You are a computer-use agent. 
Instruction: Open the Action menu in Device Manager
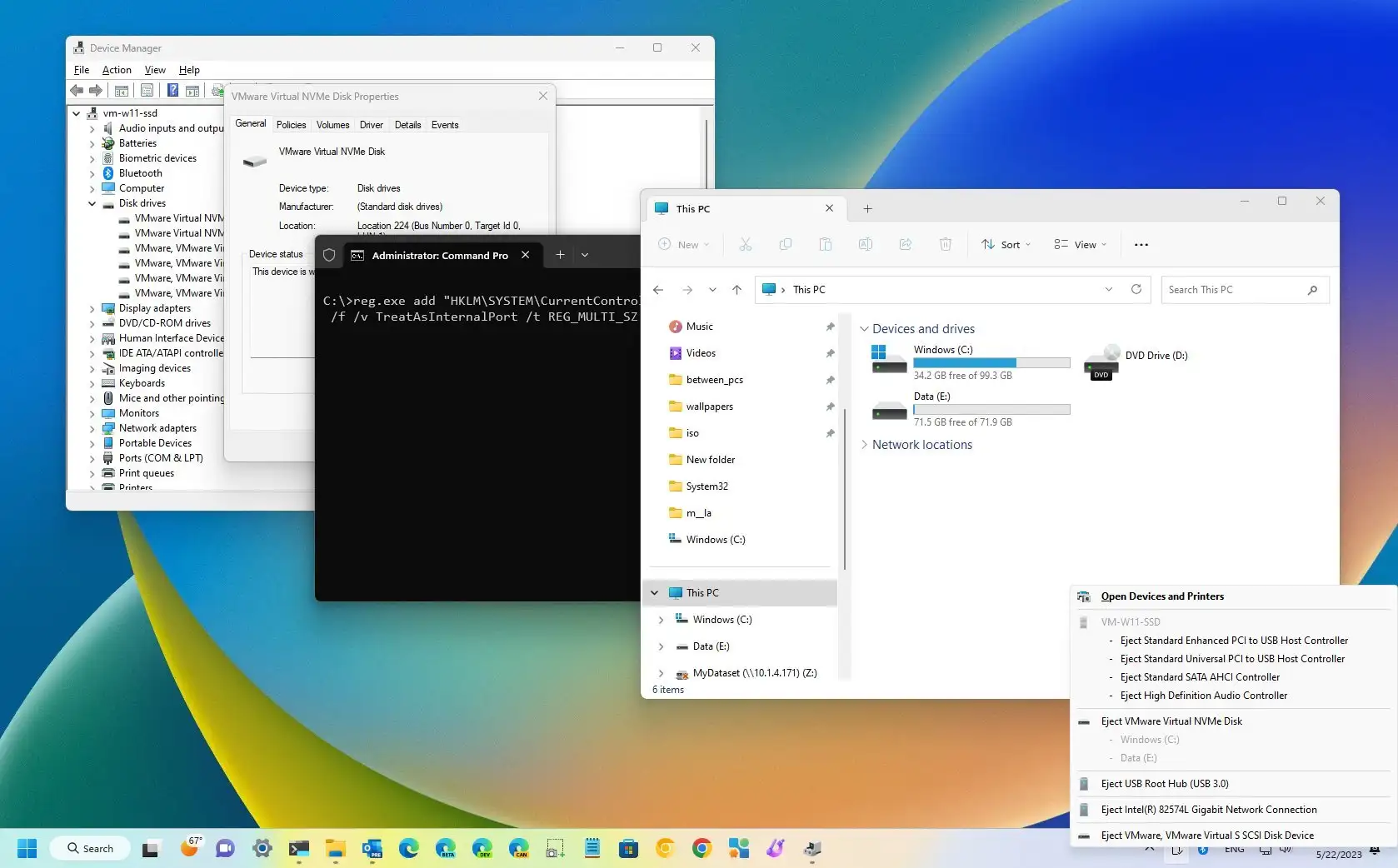pyautogui.click(x=117, y=70)
